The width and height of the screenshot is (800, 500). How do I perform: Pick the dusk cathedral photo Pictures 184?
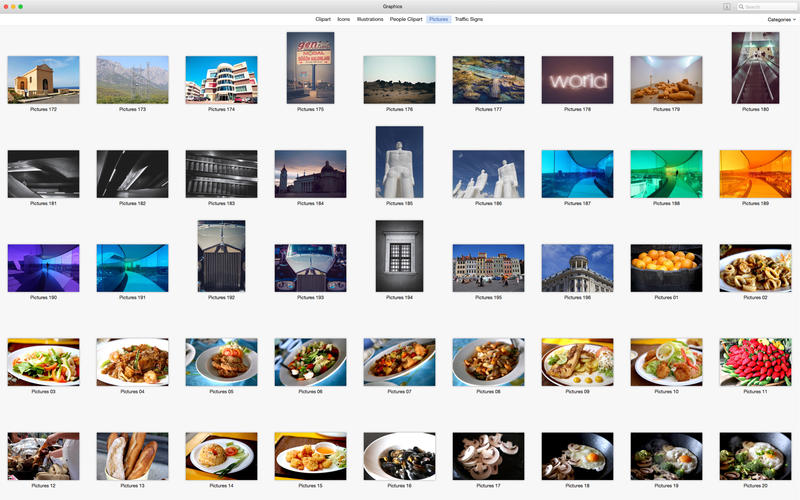[310, 174]
